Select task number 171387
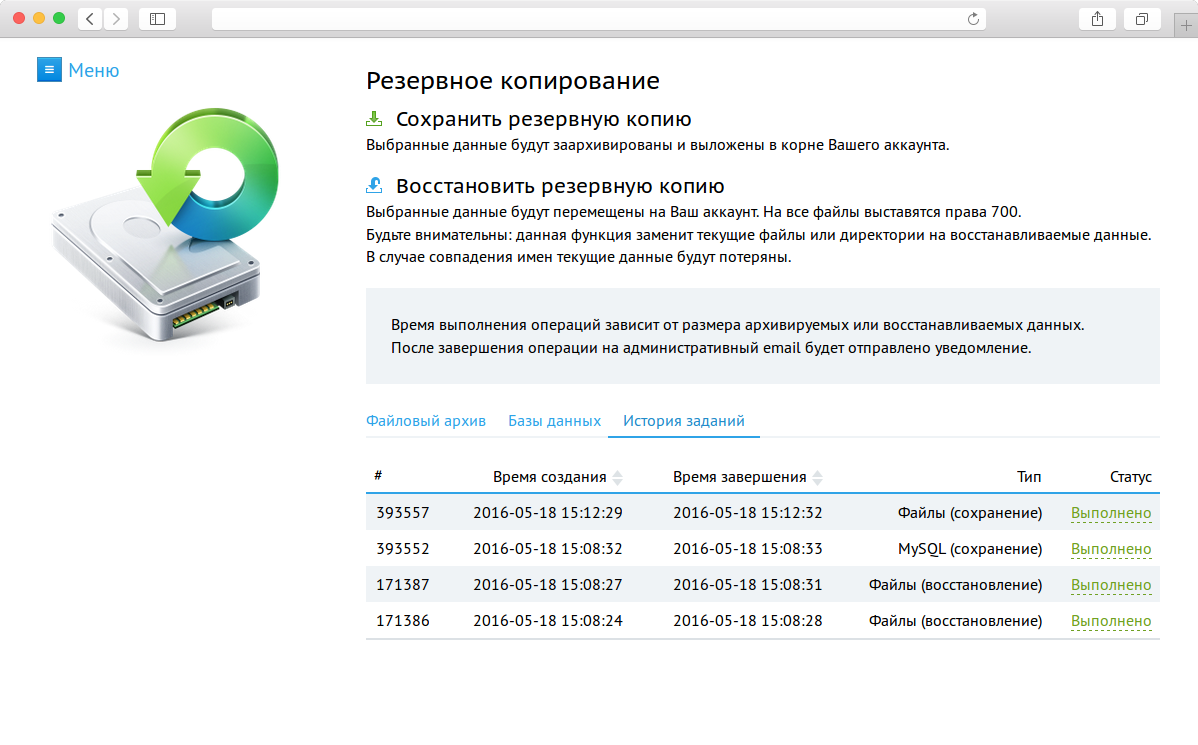The height and width of the screenshot is (745, 1198). pos(403,585)
